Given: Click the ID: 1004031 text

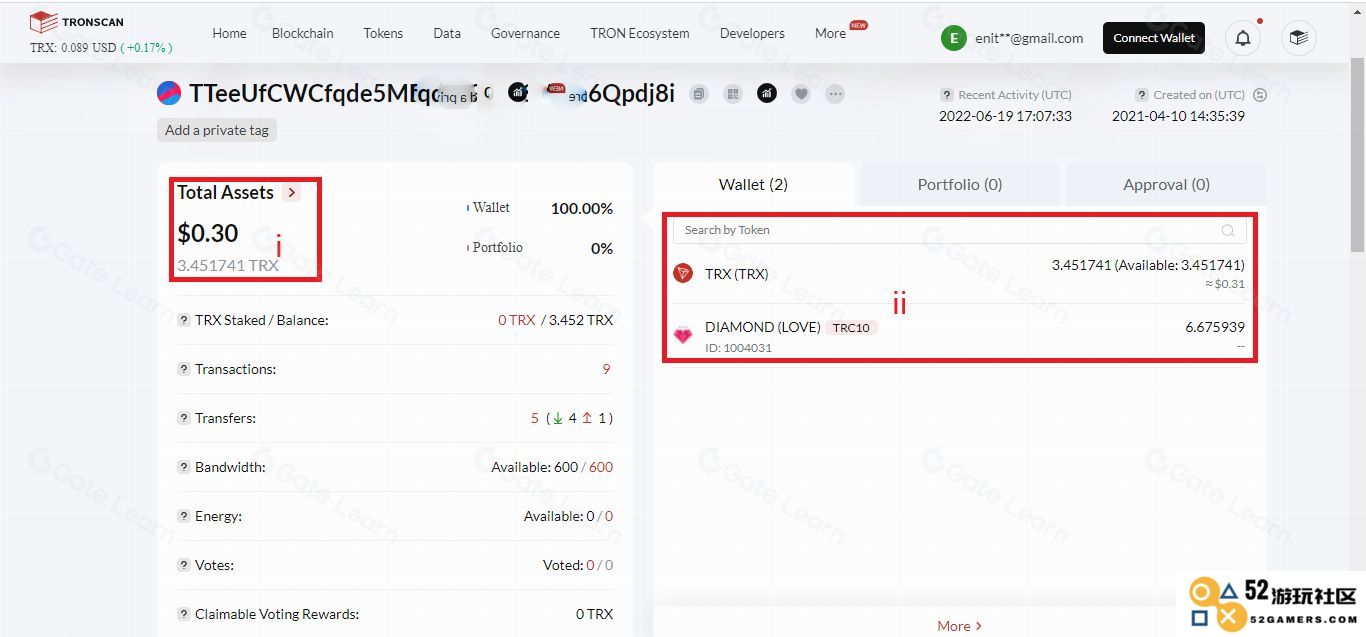Looking at the screenshot, I should pos(738,348).
